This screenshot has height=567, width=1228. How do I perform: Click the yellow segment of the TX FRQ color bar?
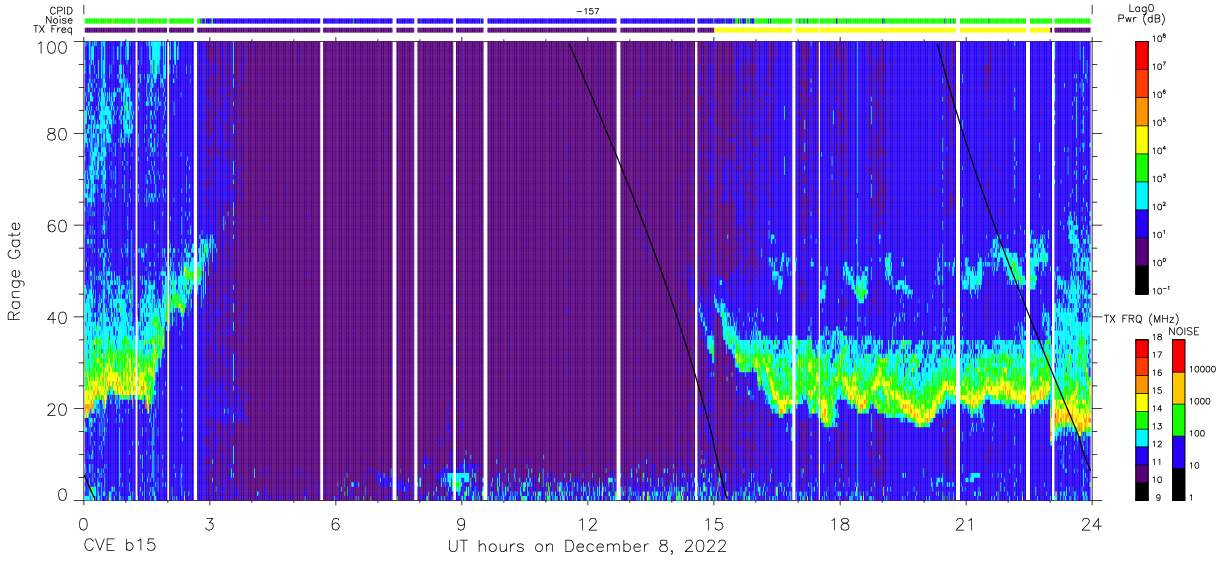tap(1143, 401)
